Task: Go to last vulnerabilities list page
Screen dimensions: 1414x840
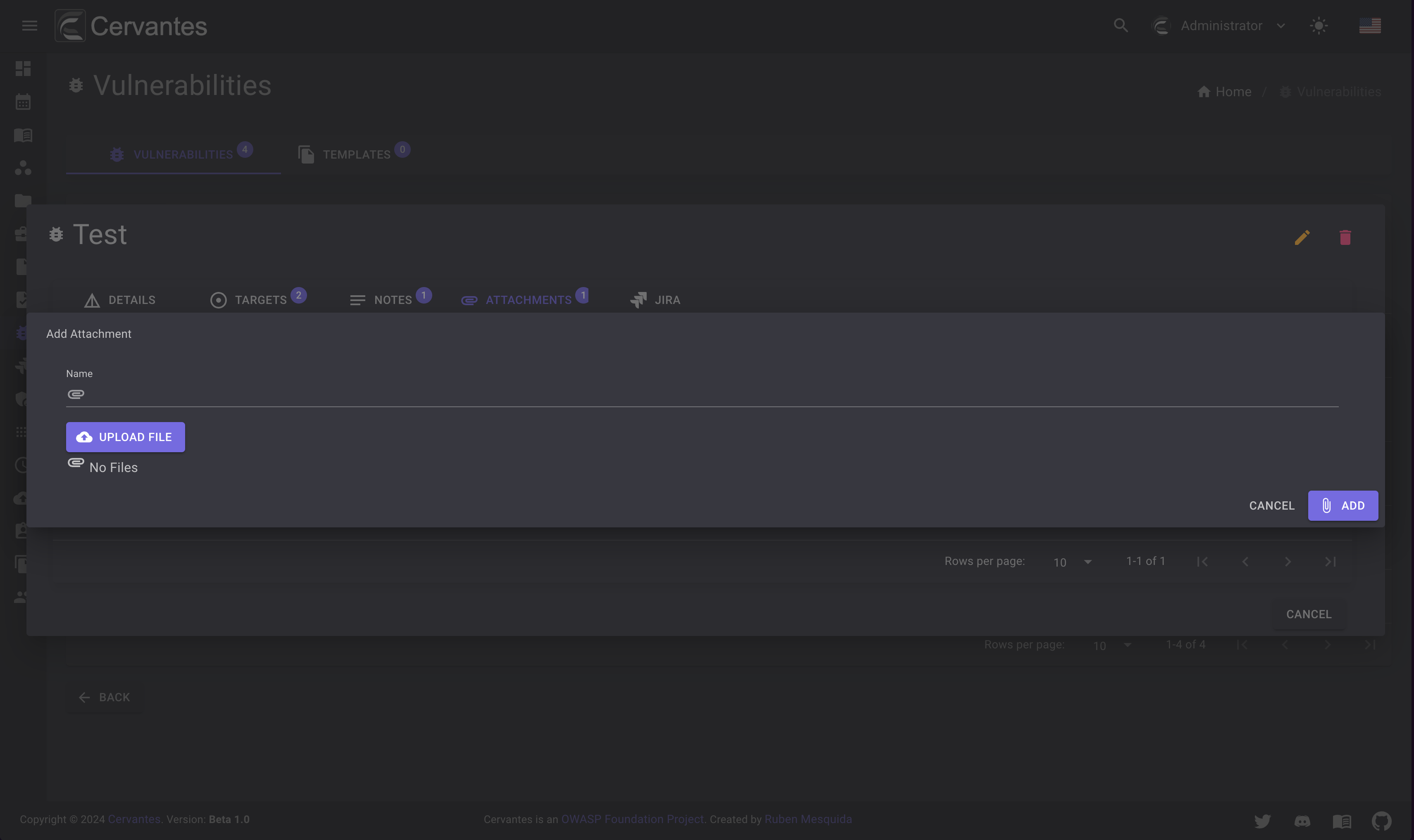Action: point(1370,645)
